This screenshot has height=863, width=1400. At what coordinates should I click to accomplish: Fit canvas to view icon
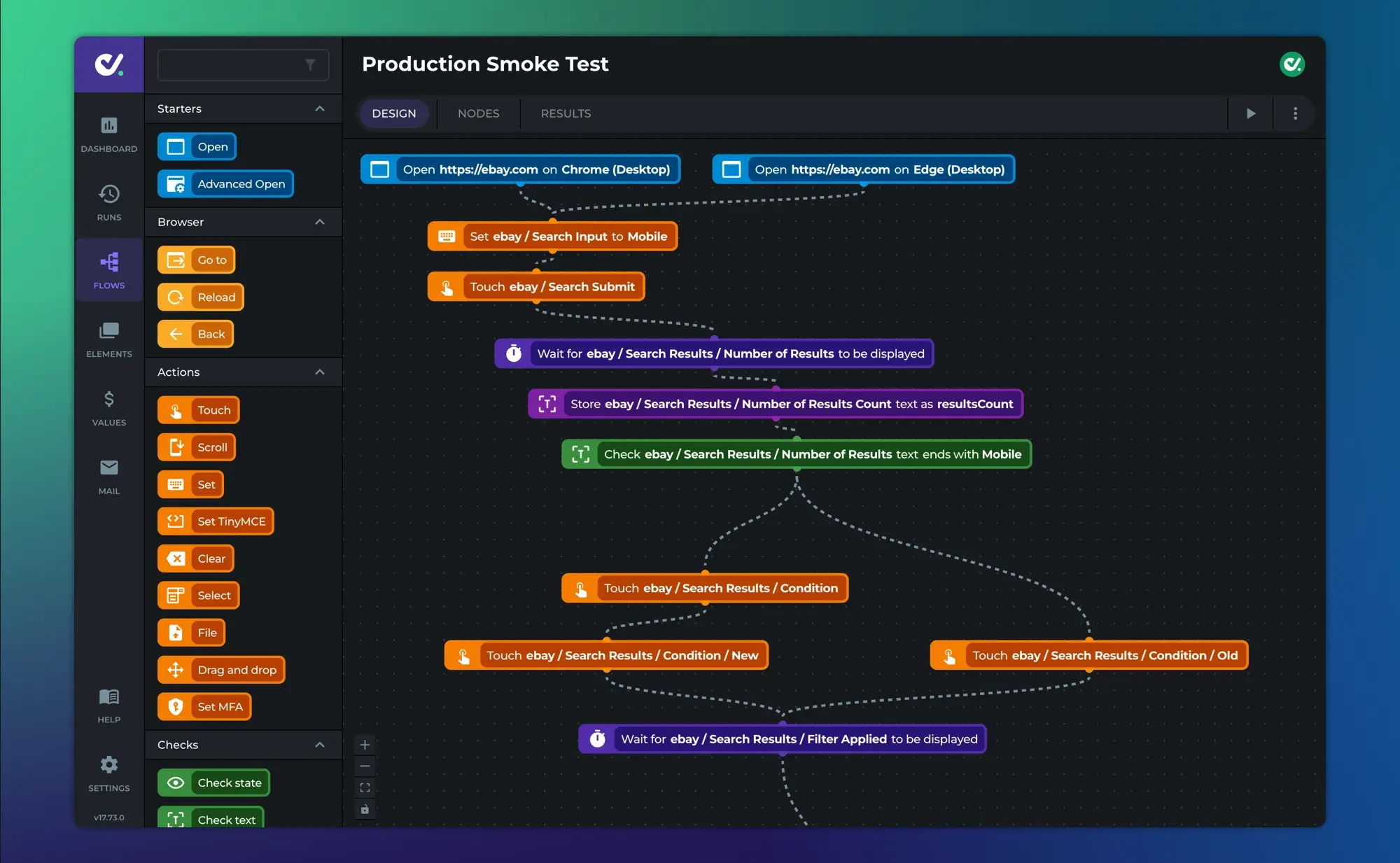tap(365, 788)
